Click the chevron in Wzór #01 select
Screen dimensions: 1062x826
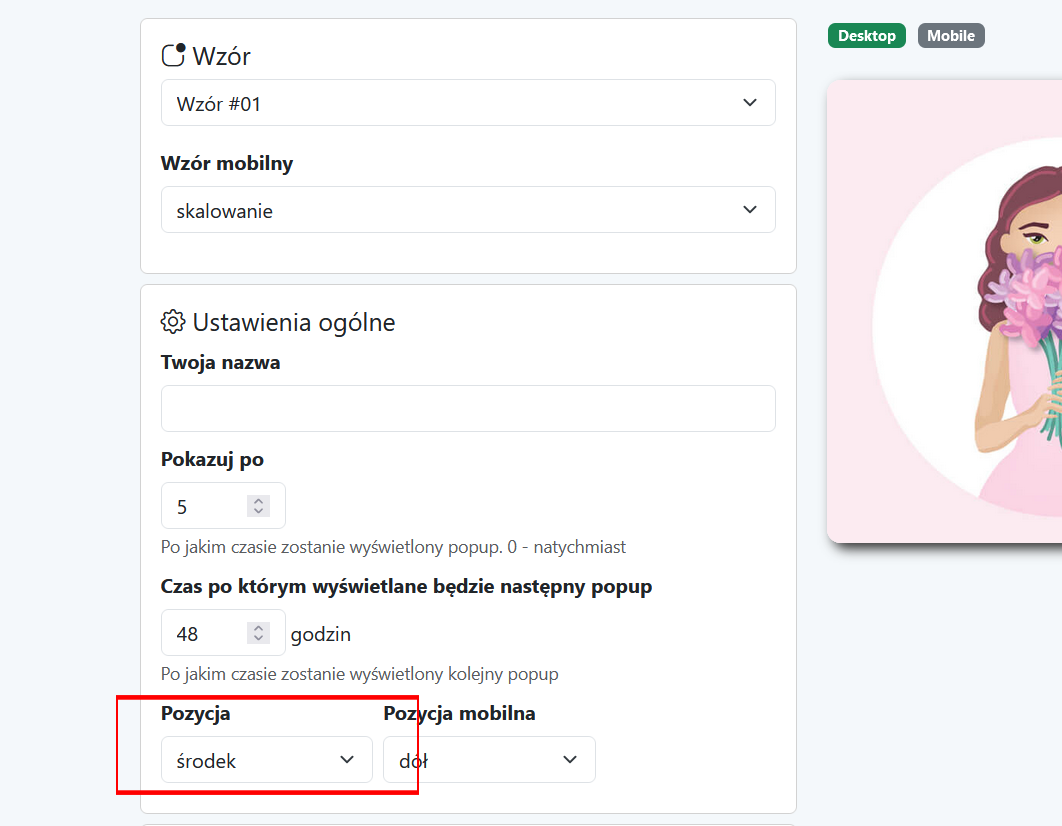click(750, 103)
